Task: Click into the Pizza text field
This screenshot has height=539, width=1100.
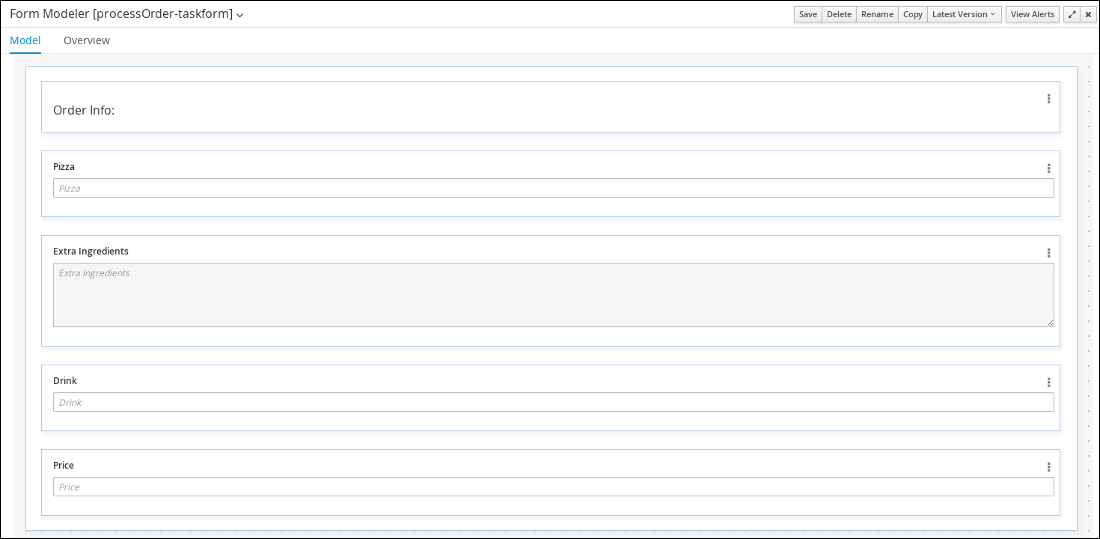Action: pyautogui.click(x=554, y=188)
